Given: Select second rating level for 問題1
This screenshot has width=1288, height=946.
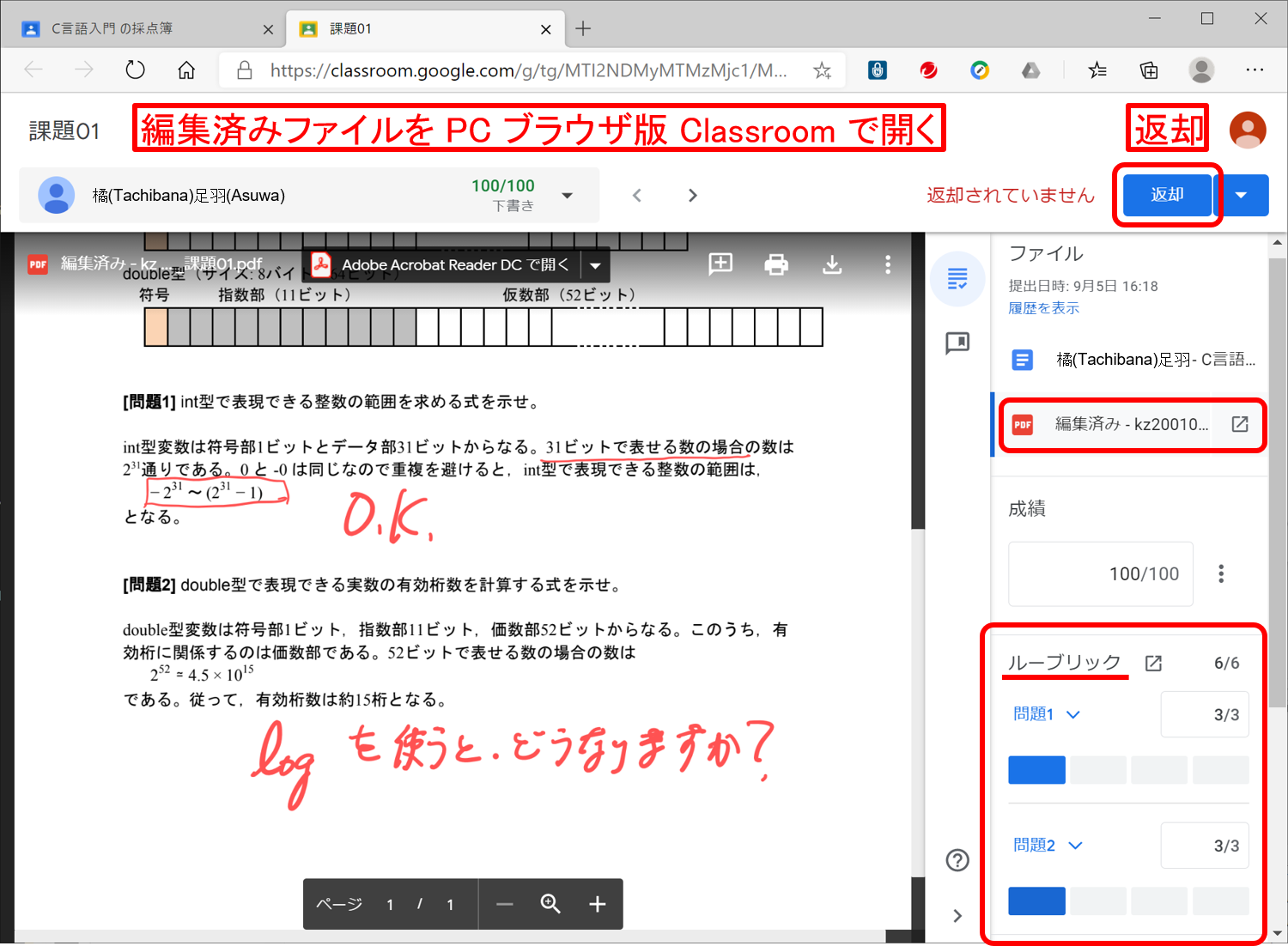Looking at the screenshot, I should click(x=1098, y=770).
